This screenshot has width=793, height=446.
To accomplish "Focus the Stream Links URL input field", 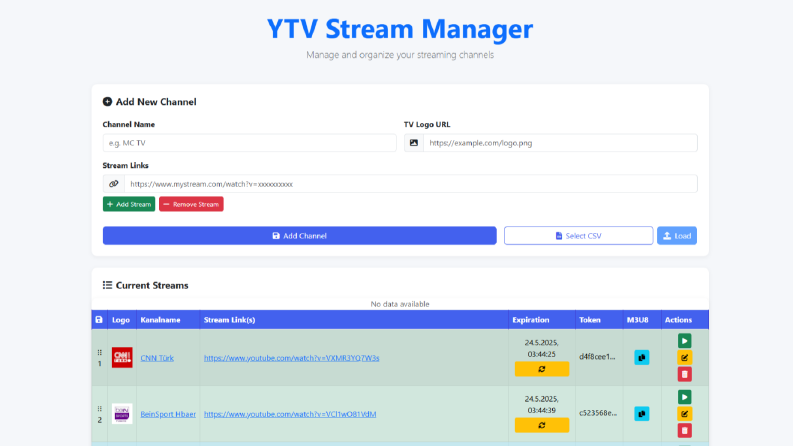I will point(411,184).
